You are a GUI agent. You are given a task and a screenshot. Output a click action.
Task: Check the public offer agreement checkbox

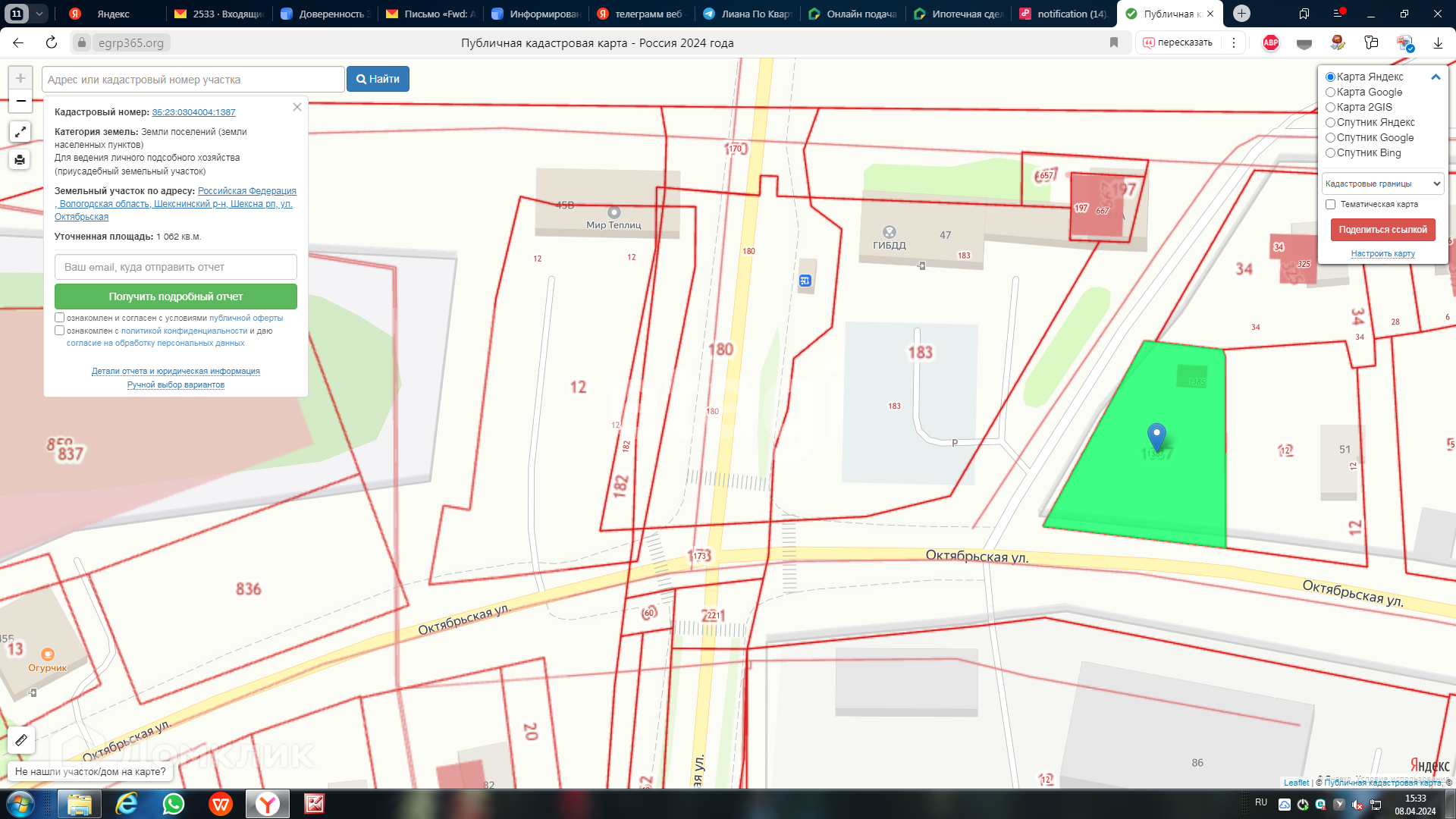(x=59, y=318)
